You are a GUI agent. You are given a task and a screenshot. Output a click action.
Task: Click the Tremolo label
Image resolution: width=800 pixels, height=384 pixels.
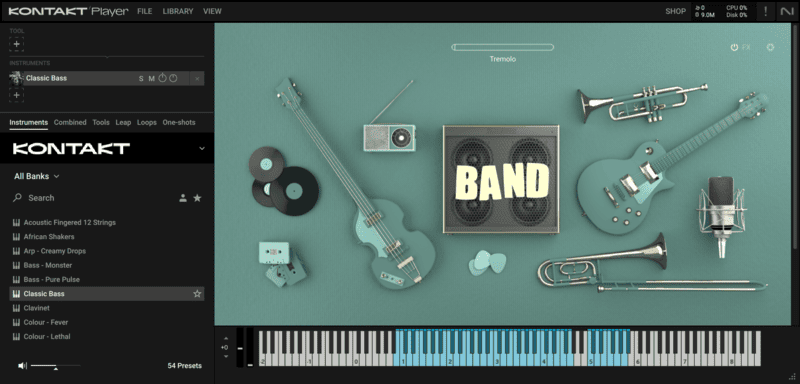click(x=503, y=59)
